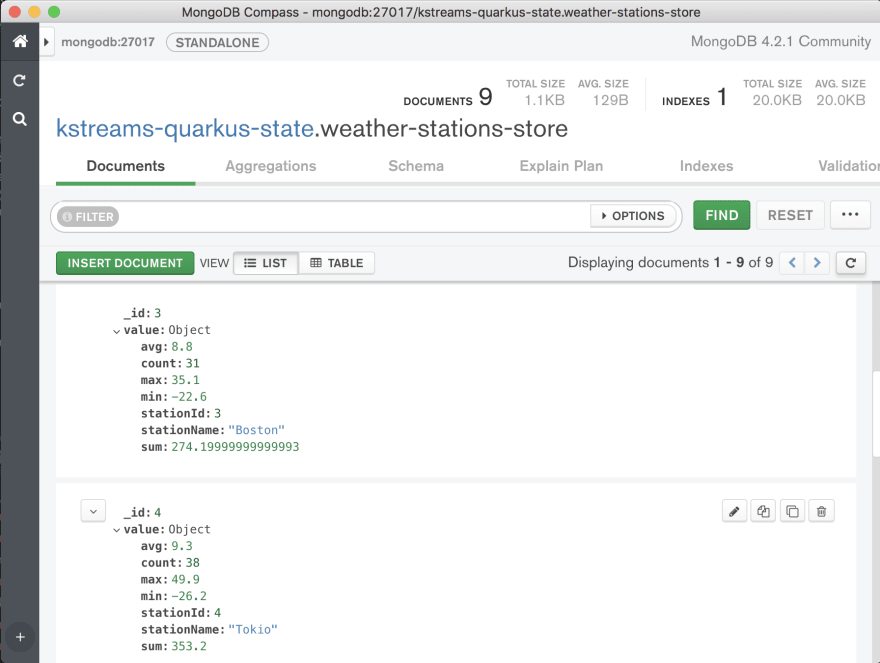Click the FILTER info badge
This screenshot has height=663, width=880.
pyautogui.click(x=88, y=217)
